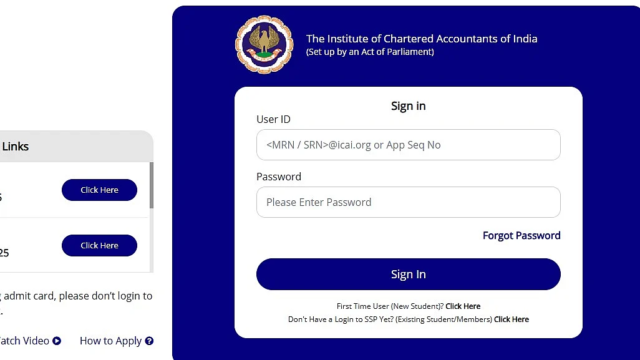The height and width of the screenshot is (360, 640).
Task: Click the large Sign In button
Action: pyautogui.click(x=408, y=274)
